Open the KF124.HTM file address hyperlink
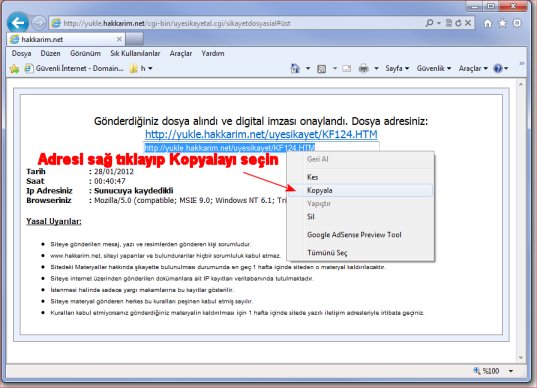Screen dimensions: 537x388 coord(261,134)
